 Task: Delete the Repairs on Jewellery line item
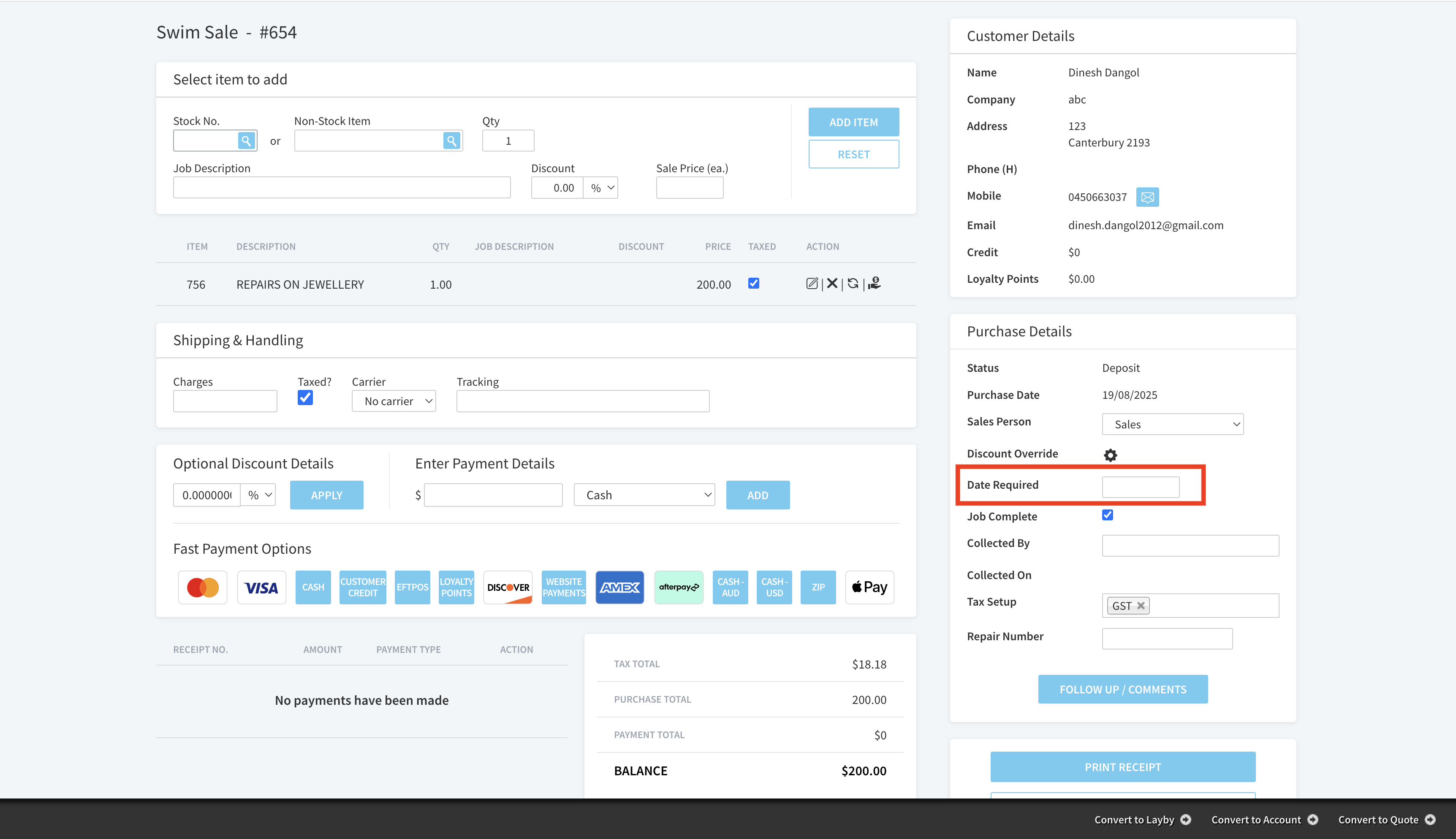832,284
